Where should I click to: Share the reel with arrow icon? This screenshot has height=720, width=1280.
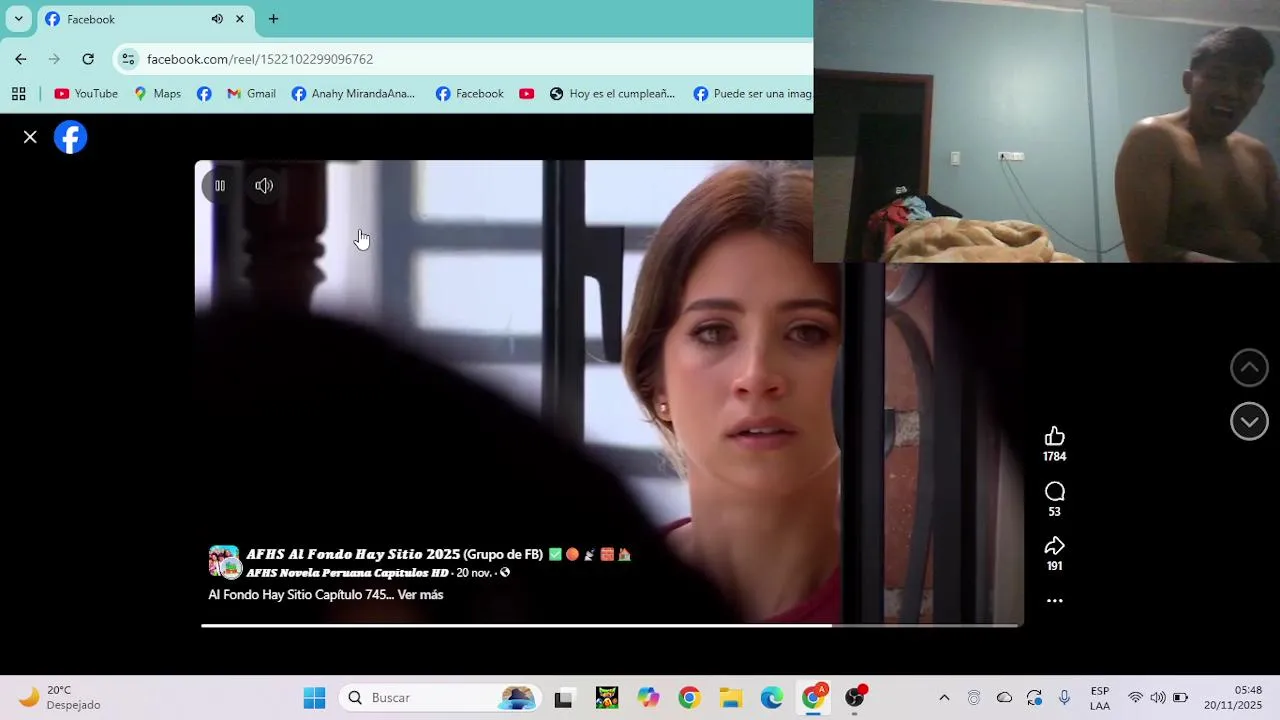click(x=1054, y=546)
